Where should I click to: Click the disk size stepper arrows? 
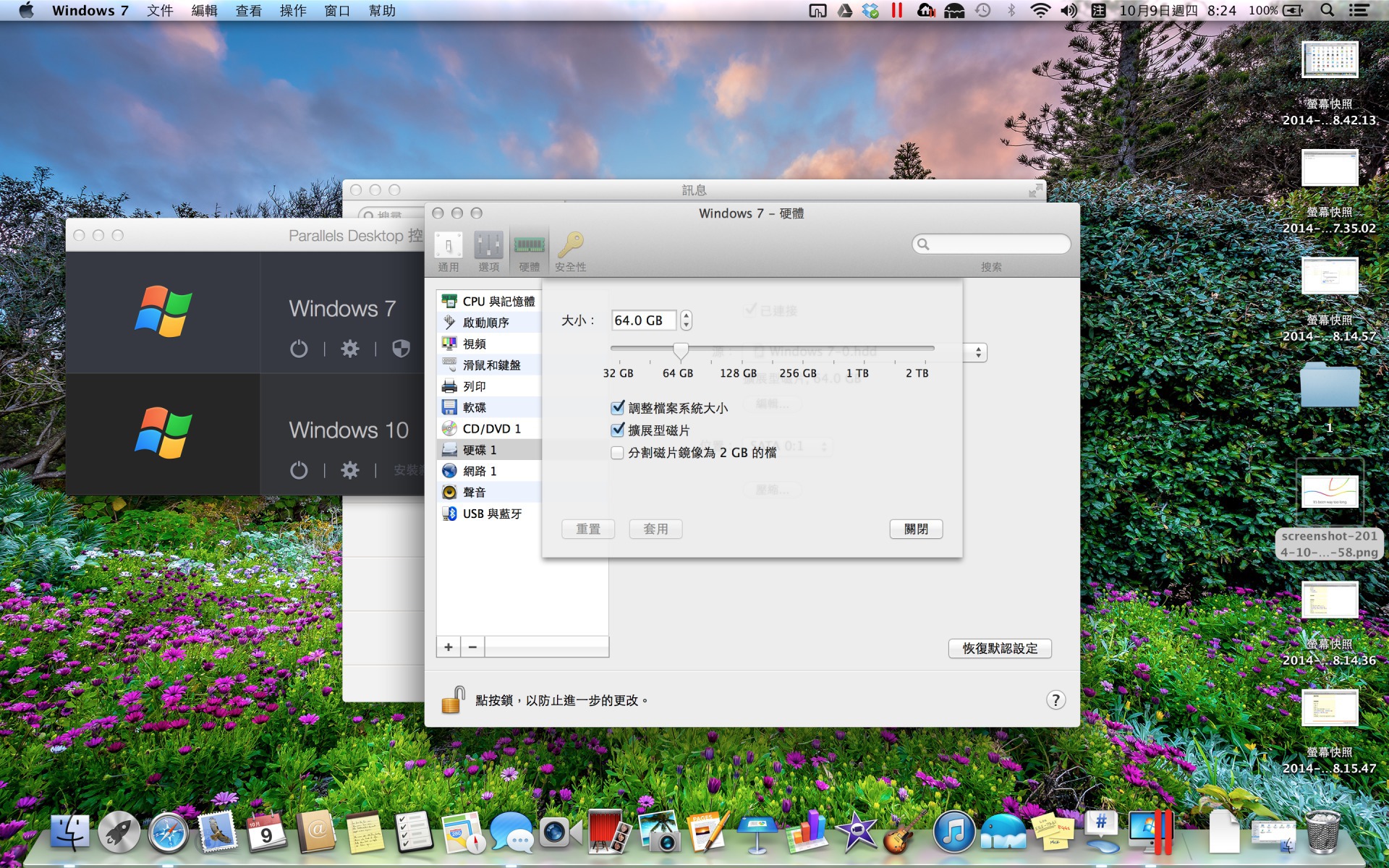coord(686,320)
